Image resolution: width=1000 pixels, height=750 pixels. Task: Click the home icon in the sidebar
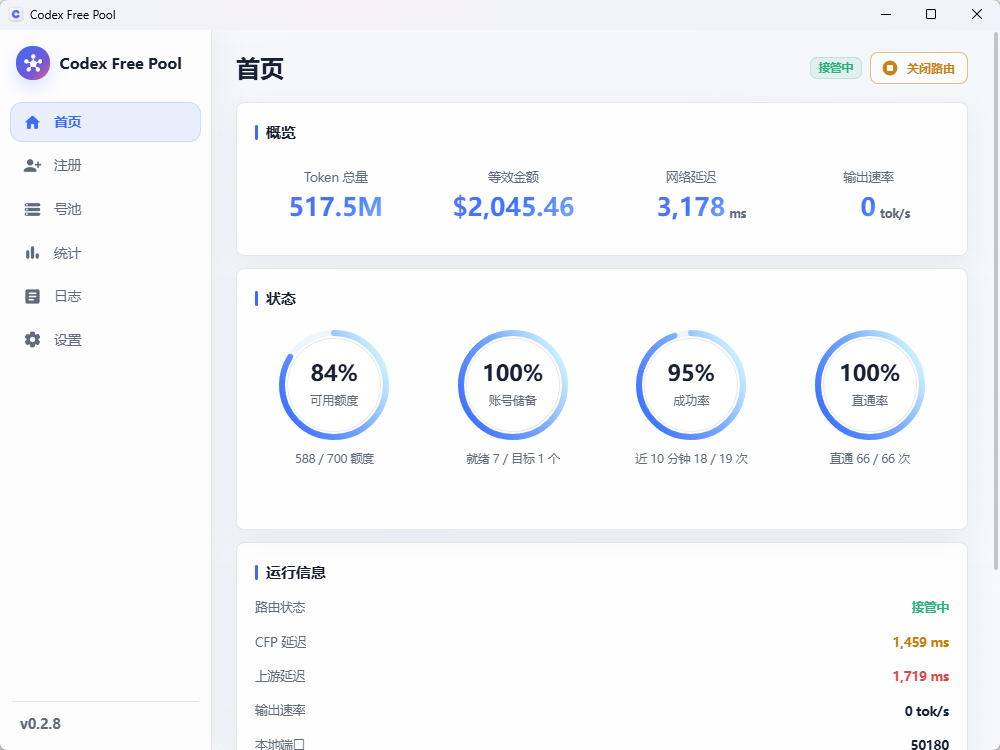pyautogui.click(x=33, y=122)
